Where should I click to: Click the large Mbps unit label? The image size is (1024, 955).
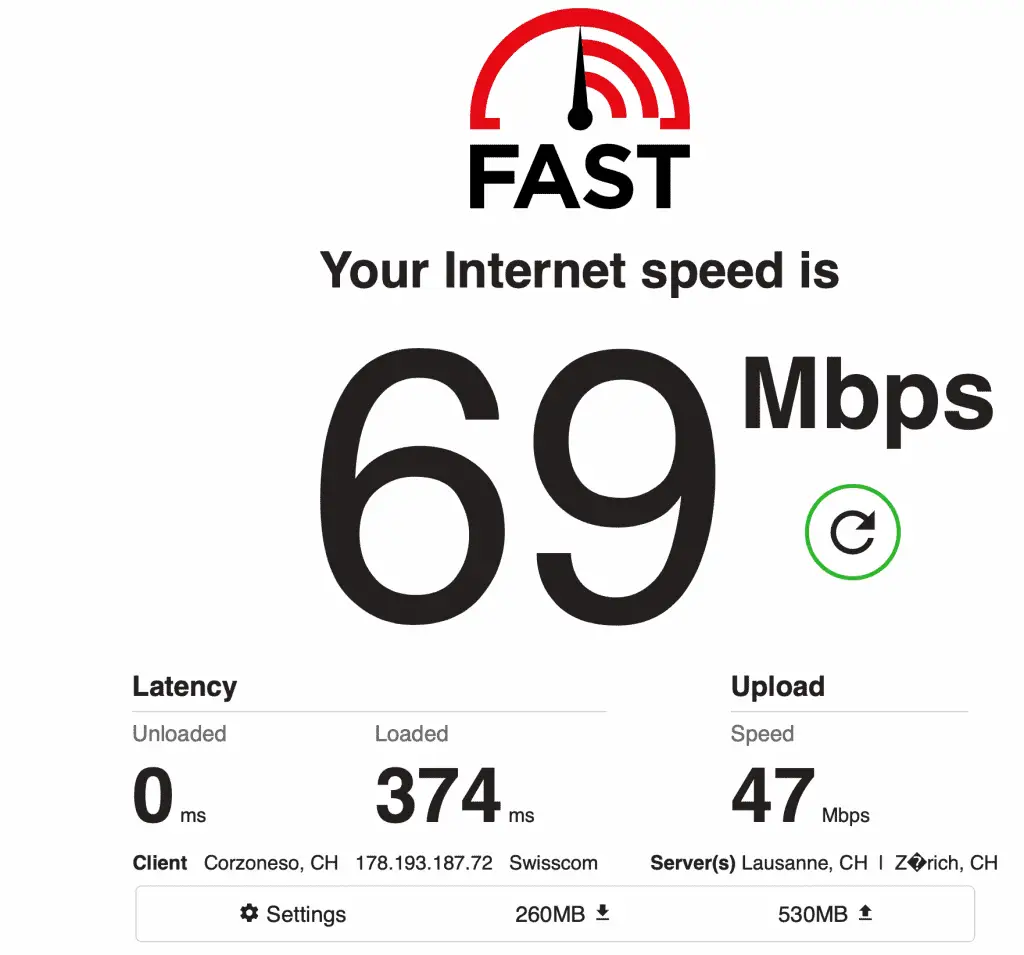coord(868,401)
